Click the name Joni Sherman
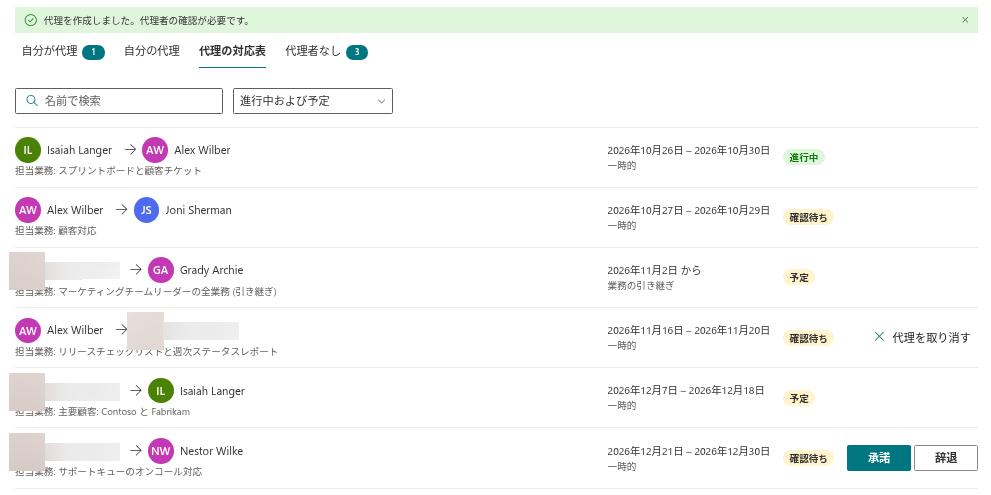The image size is (991, 495). pyautogui.click(x=198, y=210)
